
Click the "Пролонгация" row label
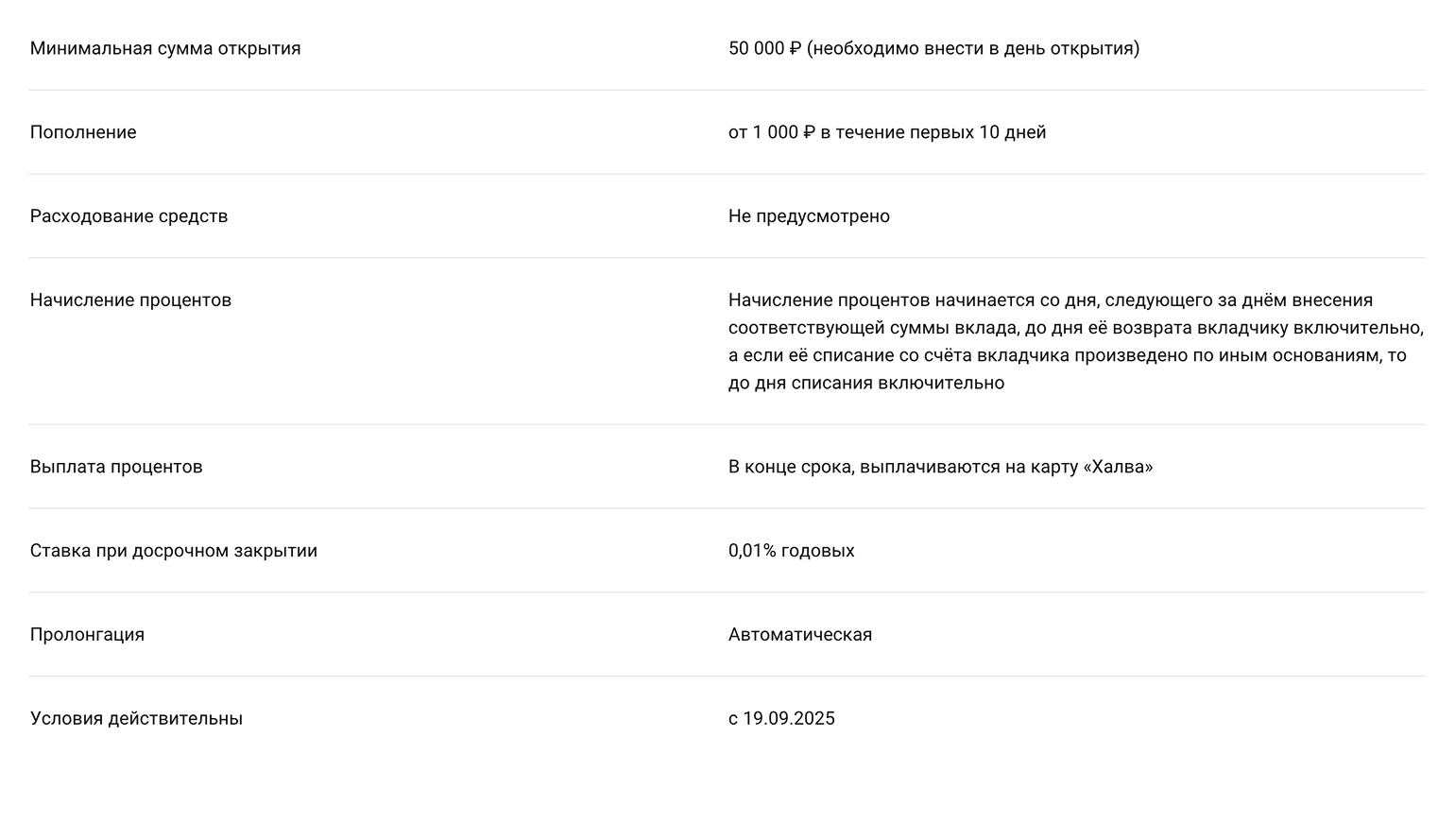click(x=87, y=635)
